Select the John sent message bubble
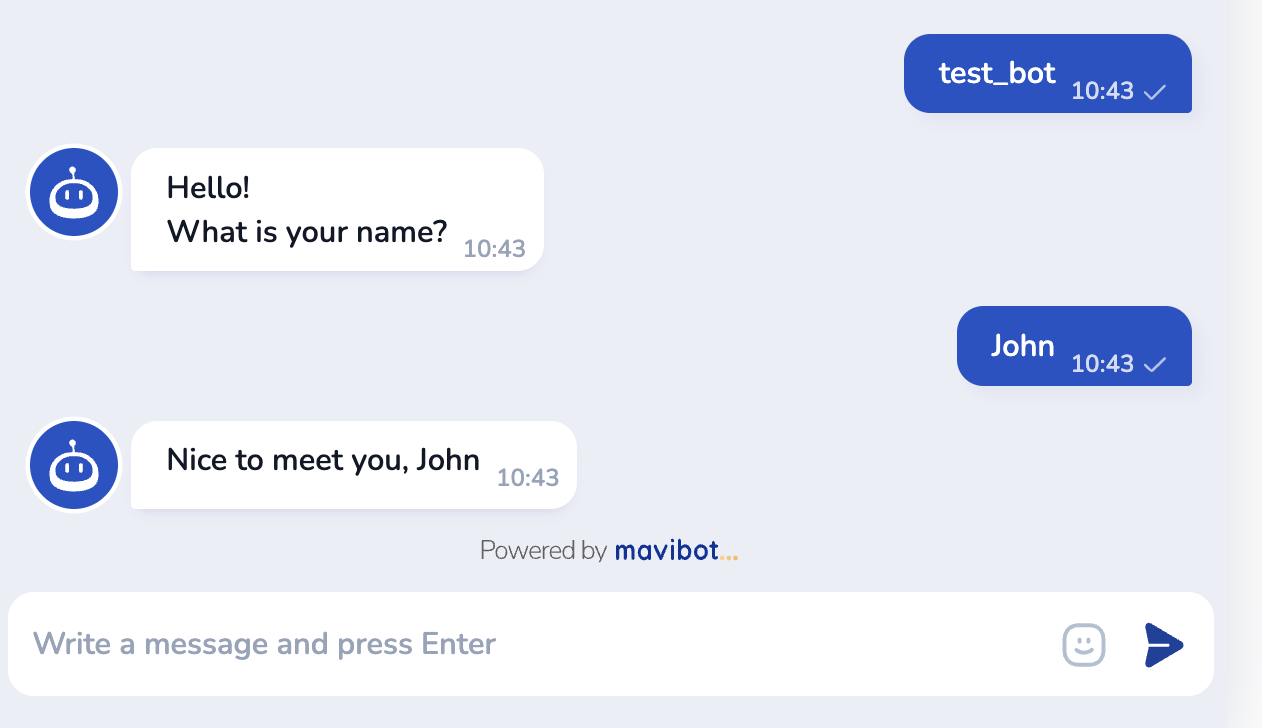Screen dimensions: 1262x728 coord(1022,346)
